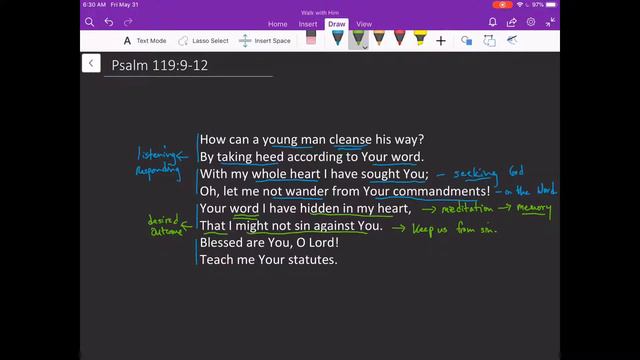Screen dimensions: 640x360
Task: Click text 'How can a young man cleanse his way?'
Action: point(312,140)
